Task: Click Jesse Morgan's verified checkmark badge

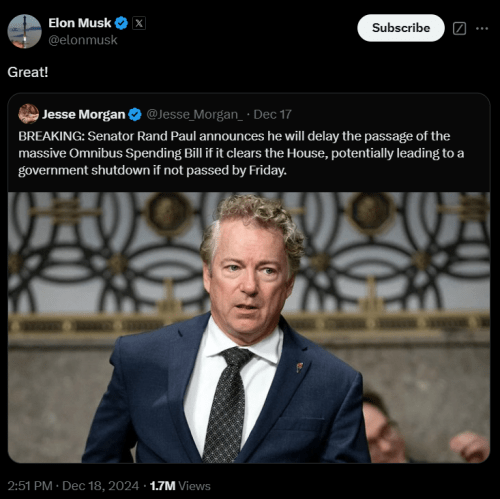Action: pyautogui.click(x=135, y=115)
